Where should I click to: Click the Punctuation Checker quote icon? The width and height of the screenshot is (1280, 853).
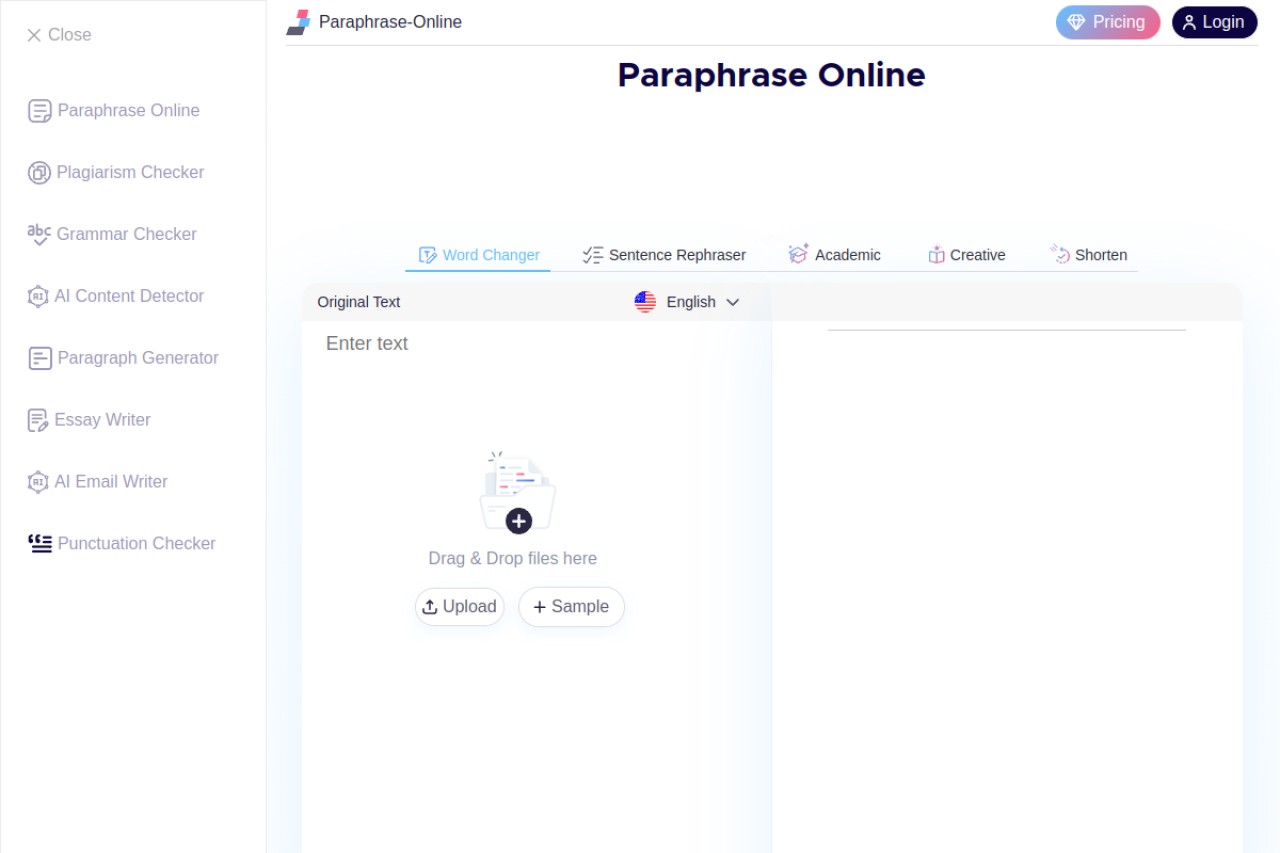pos(40,544)
